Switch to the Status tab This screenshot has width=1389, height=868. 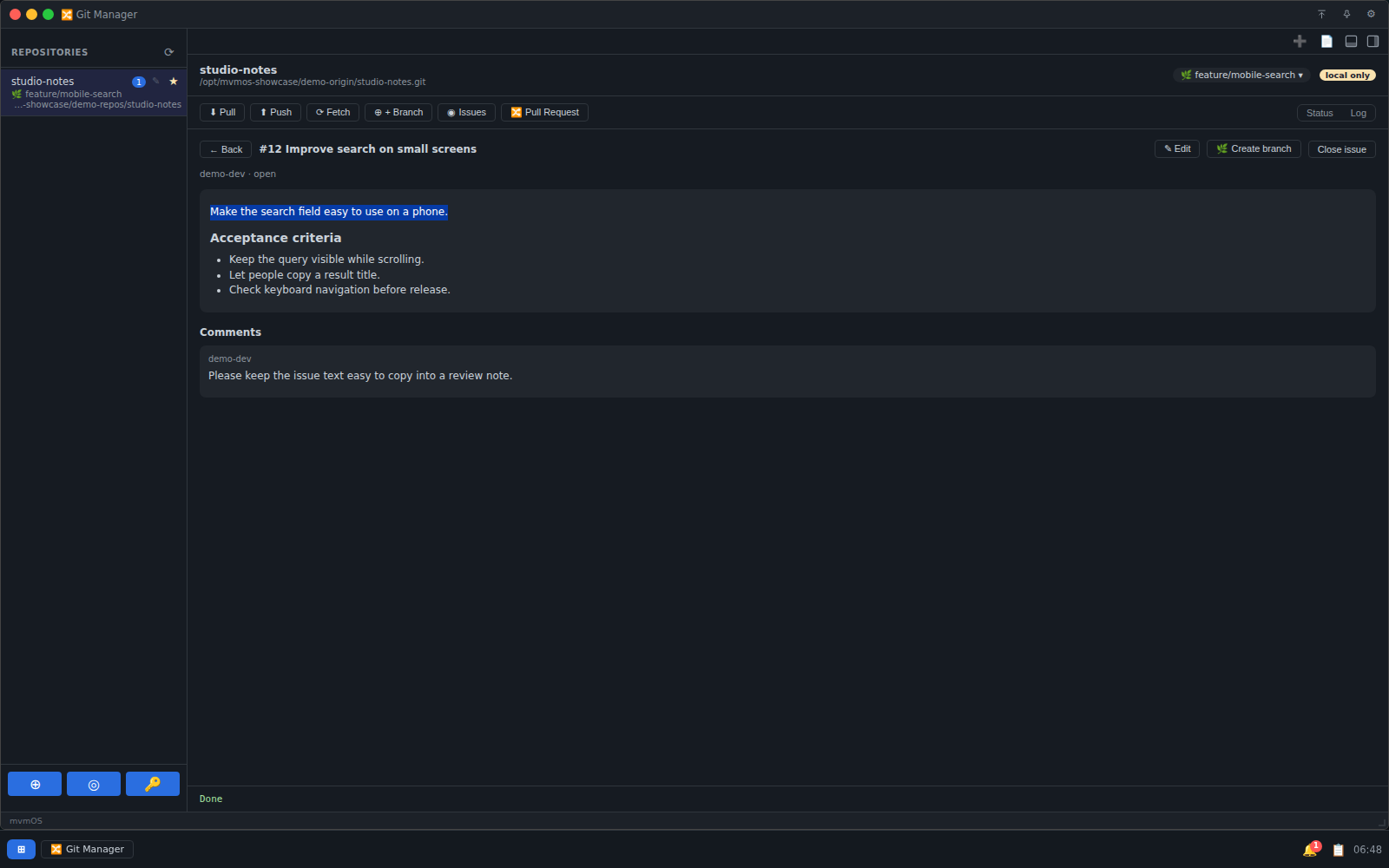pyautogui.click(x=1320, y=113)
